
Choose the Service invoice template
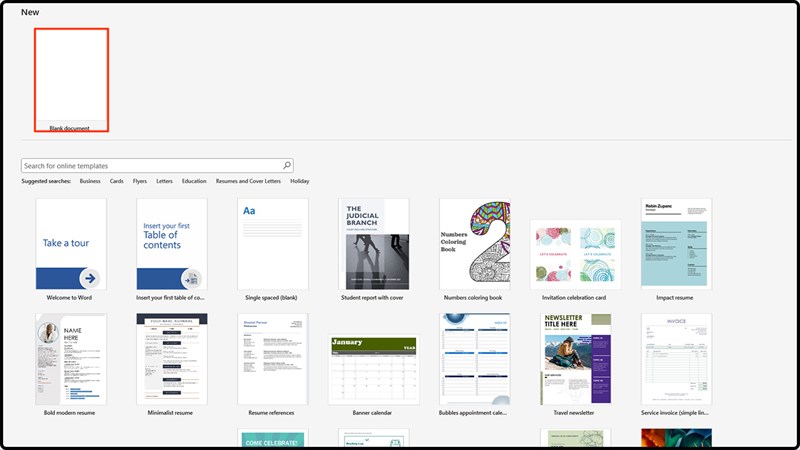(677, 359)
